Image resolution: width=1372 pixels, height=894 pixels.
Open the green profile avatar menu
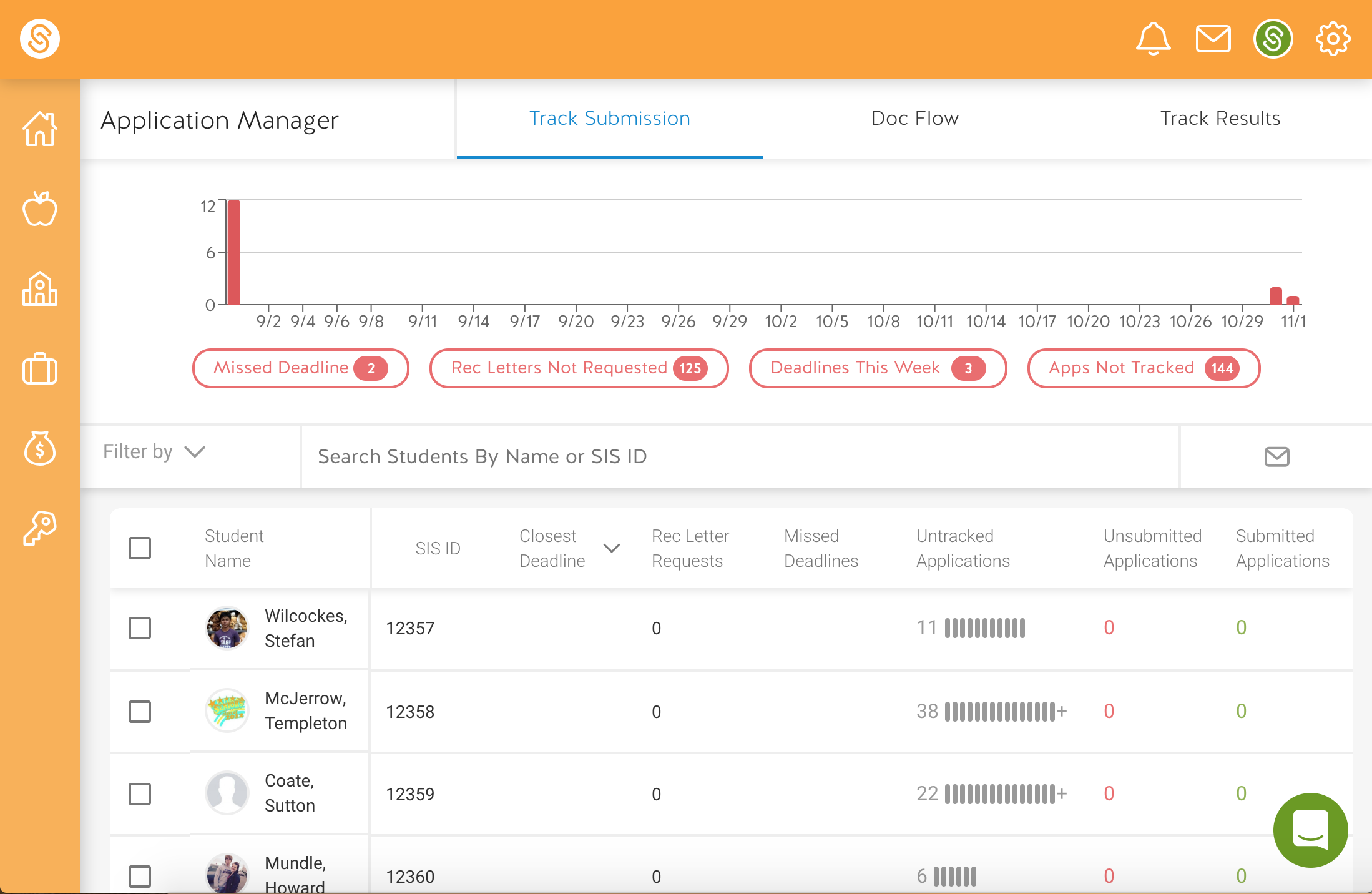click(1273, 39)
